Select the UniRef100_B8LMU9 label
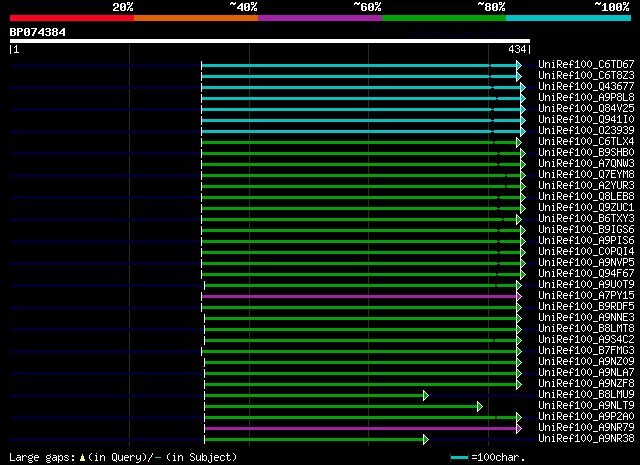This screenshot has width=640, height=465. pyautogui.click(x=586, y=395)
